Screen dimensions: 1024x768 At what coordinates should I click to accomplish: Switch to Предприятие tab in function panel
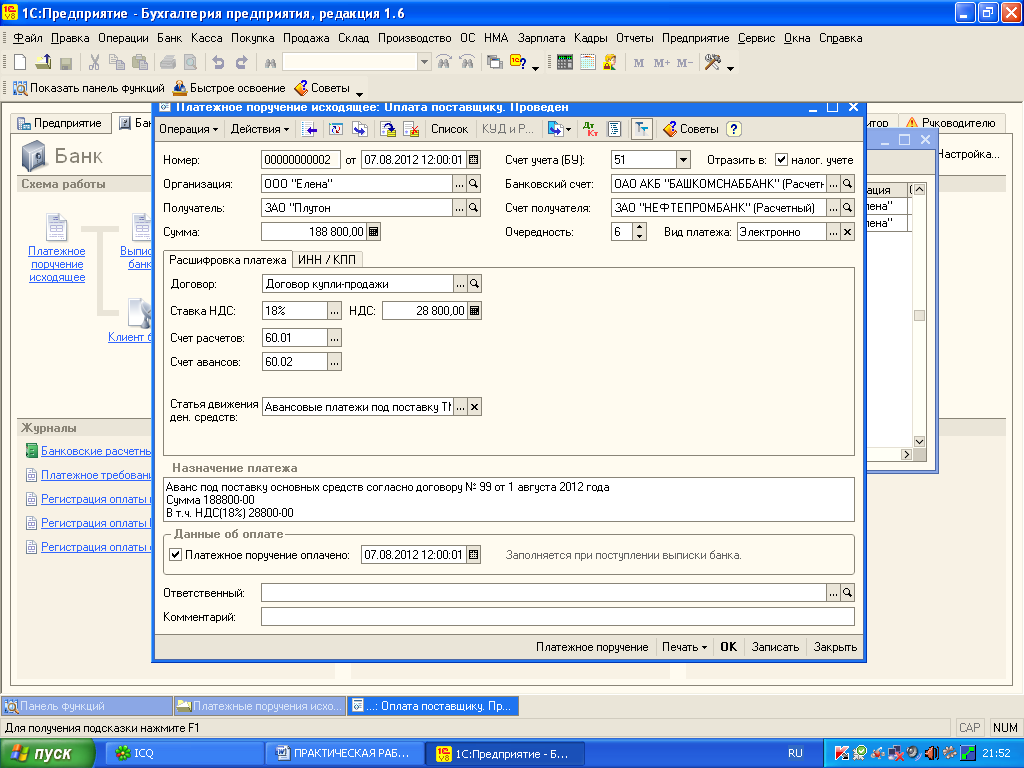[x=60, y=123]
